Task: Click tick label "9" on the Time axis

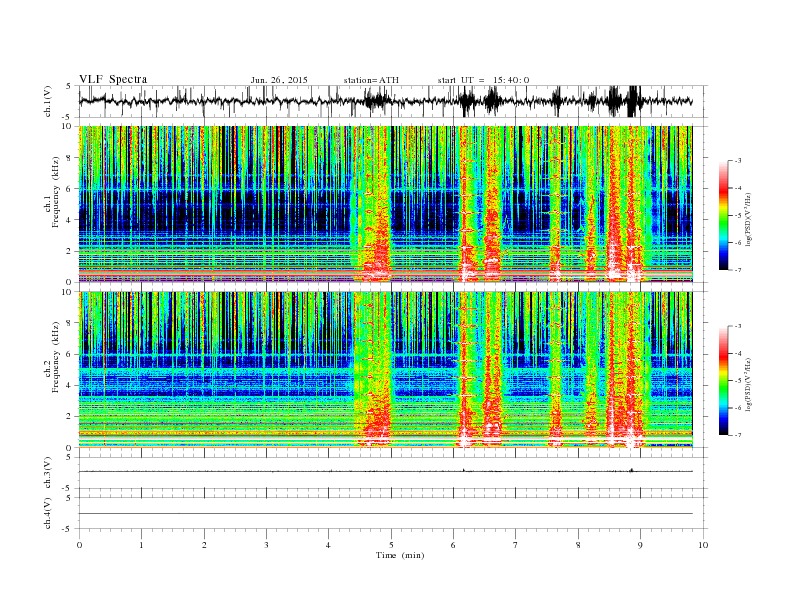Action: (x=640, y=545)
